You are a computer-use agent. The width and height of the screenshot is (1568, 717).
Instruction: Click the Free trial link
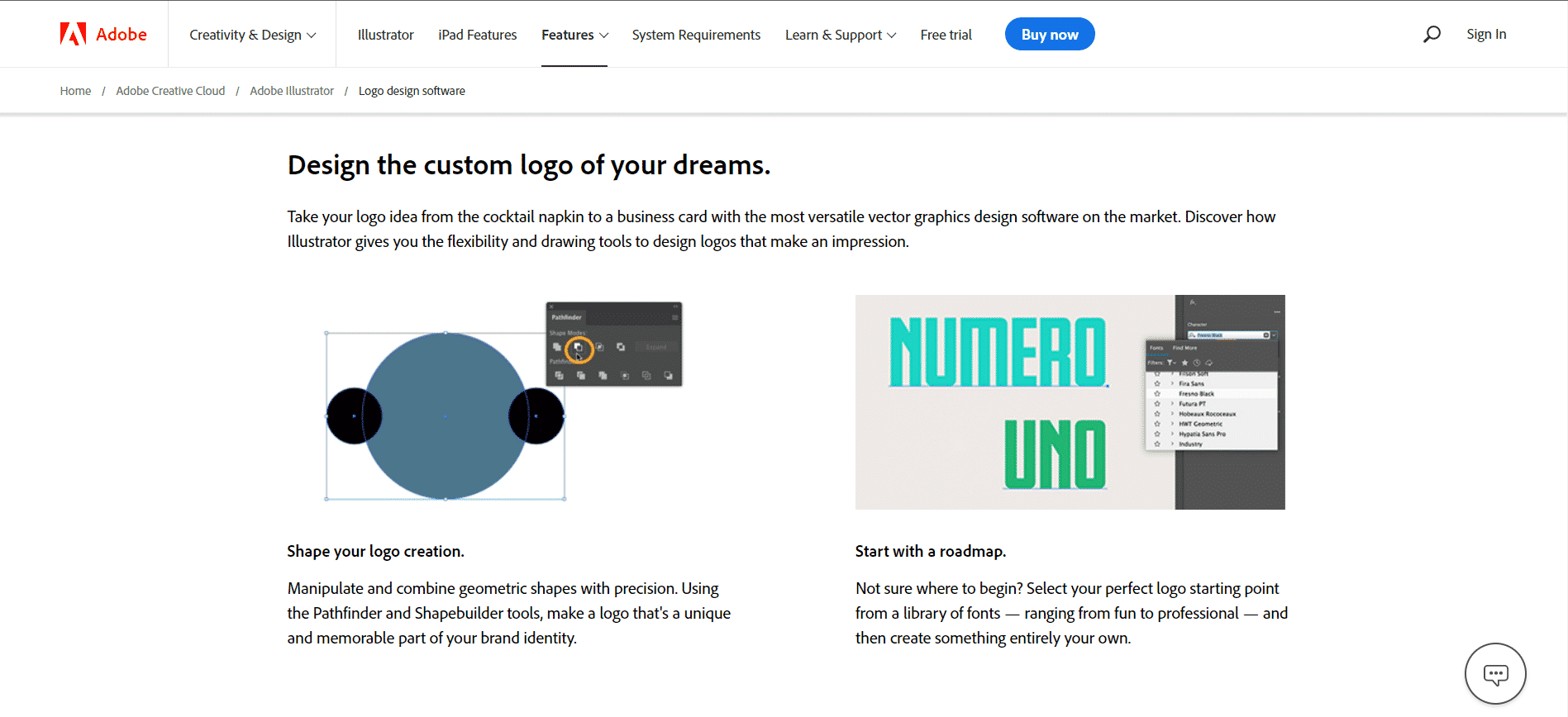coord(946,35)
